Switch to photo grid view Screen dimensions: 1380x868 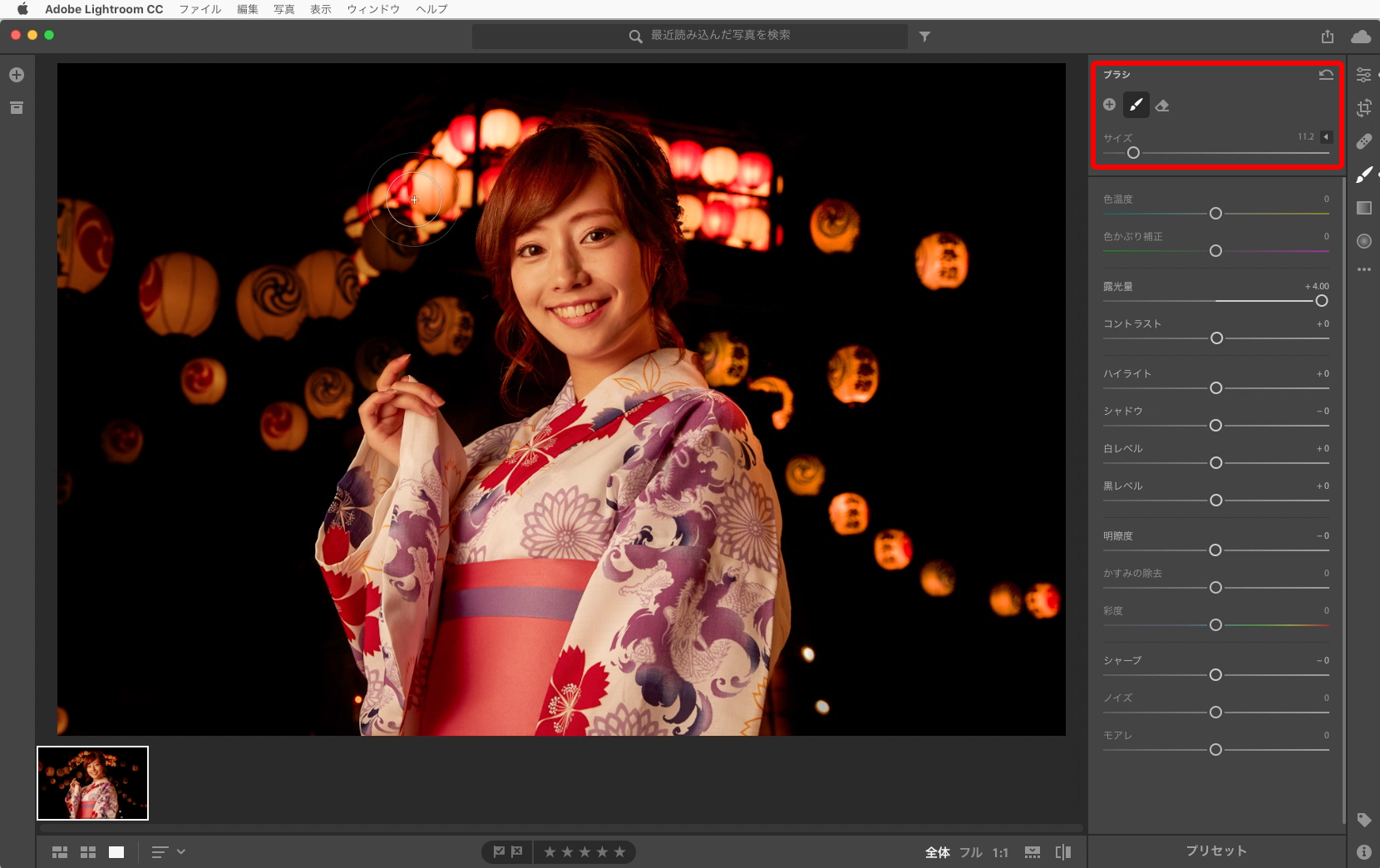pos(60,852)
